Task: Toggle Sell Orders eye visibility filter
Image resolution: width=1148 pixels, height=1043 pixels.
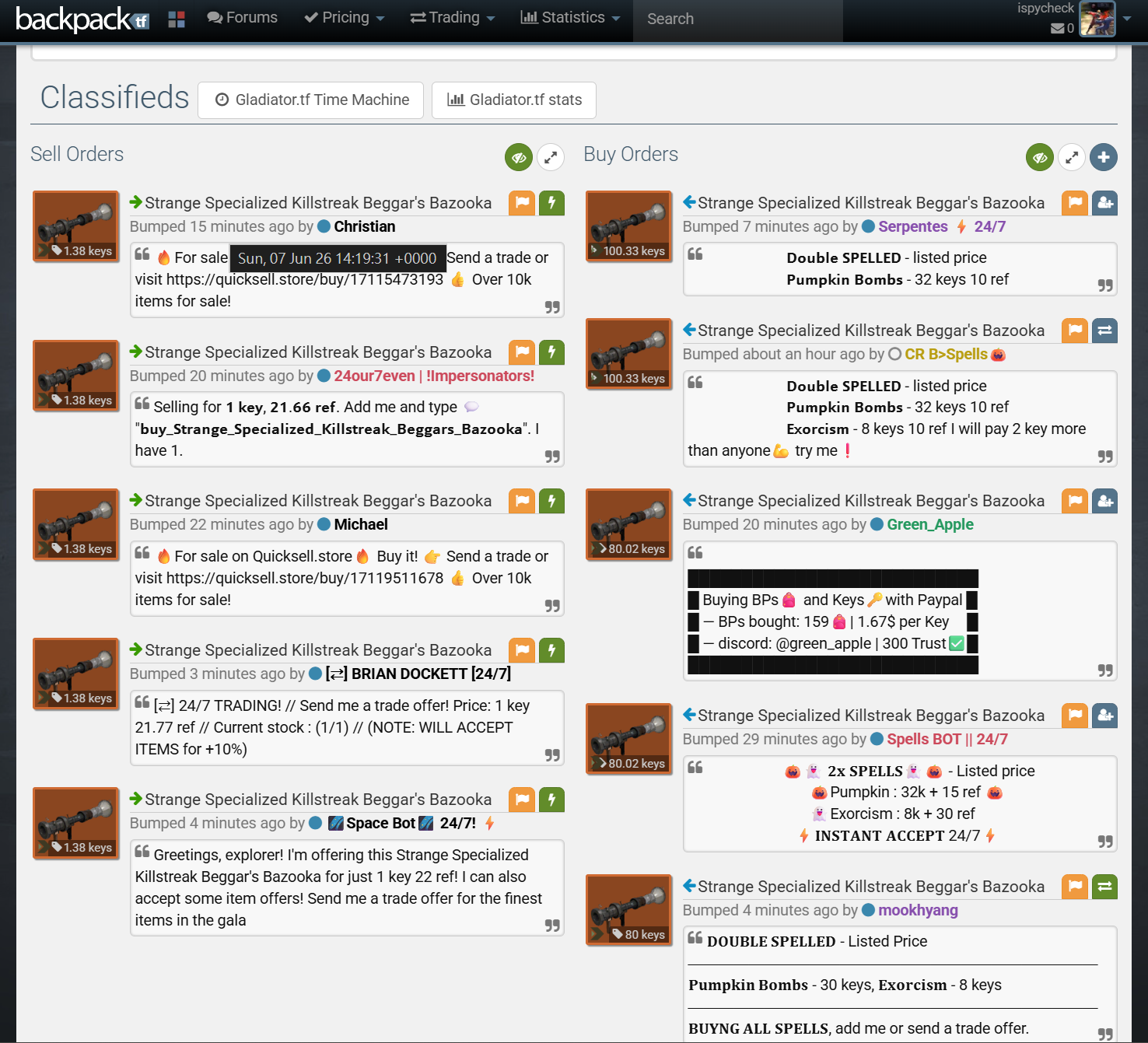Action: click(x=519, y=158)
